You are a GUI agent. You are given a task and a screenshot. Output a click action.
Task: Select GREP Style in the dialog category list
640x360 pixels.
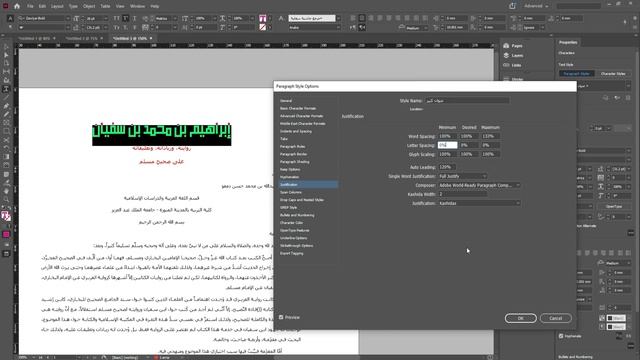(x=288, y=207)
